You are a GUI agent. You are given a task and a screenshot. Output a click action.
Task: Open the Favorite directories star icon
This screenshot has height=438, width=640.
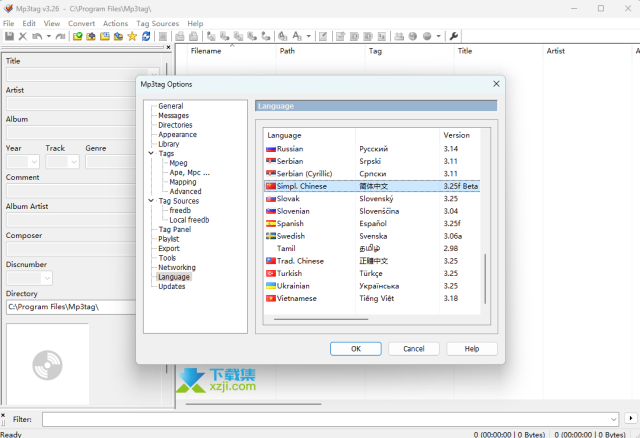click(x=132, y=36)
